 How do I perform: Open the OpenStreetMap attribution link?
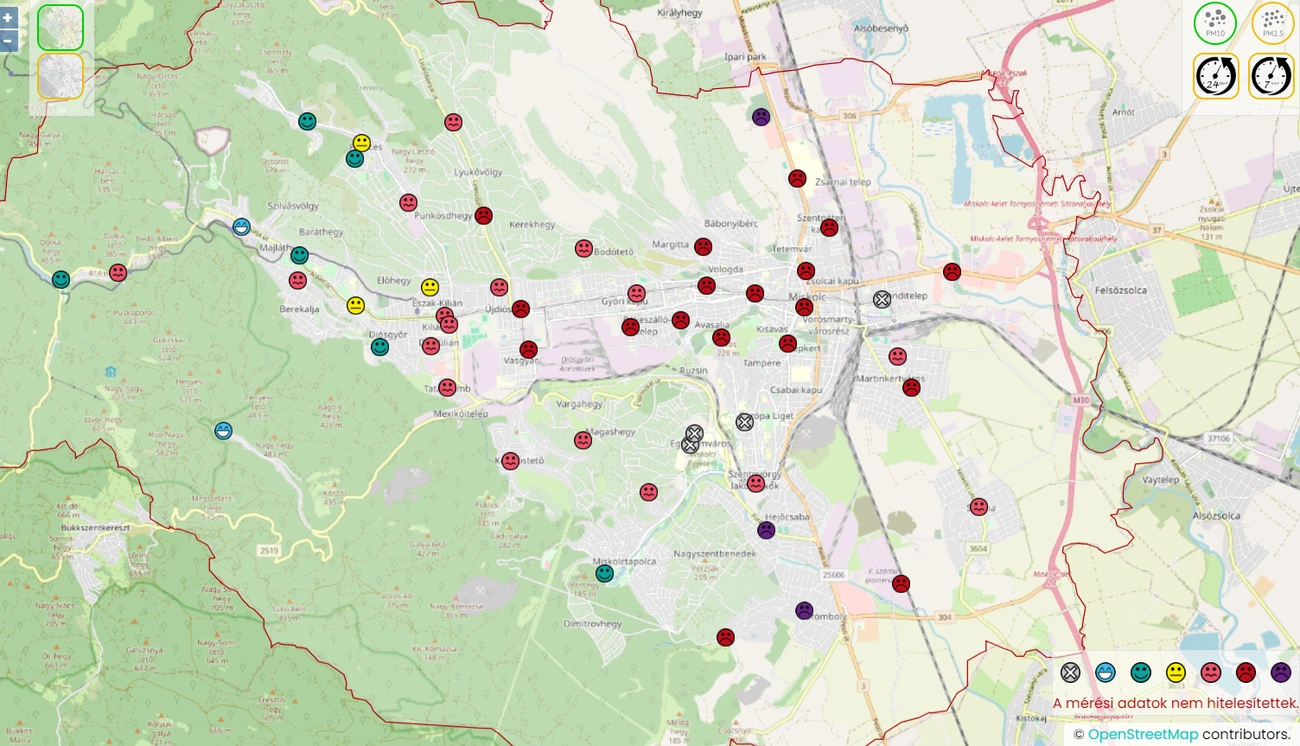(1142, 734)
